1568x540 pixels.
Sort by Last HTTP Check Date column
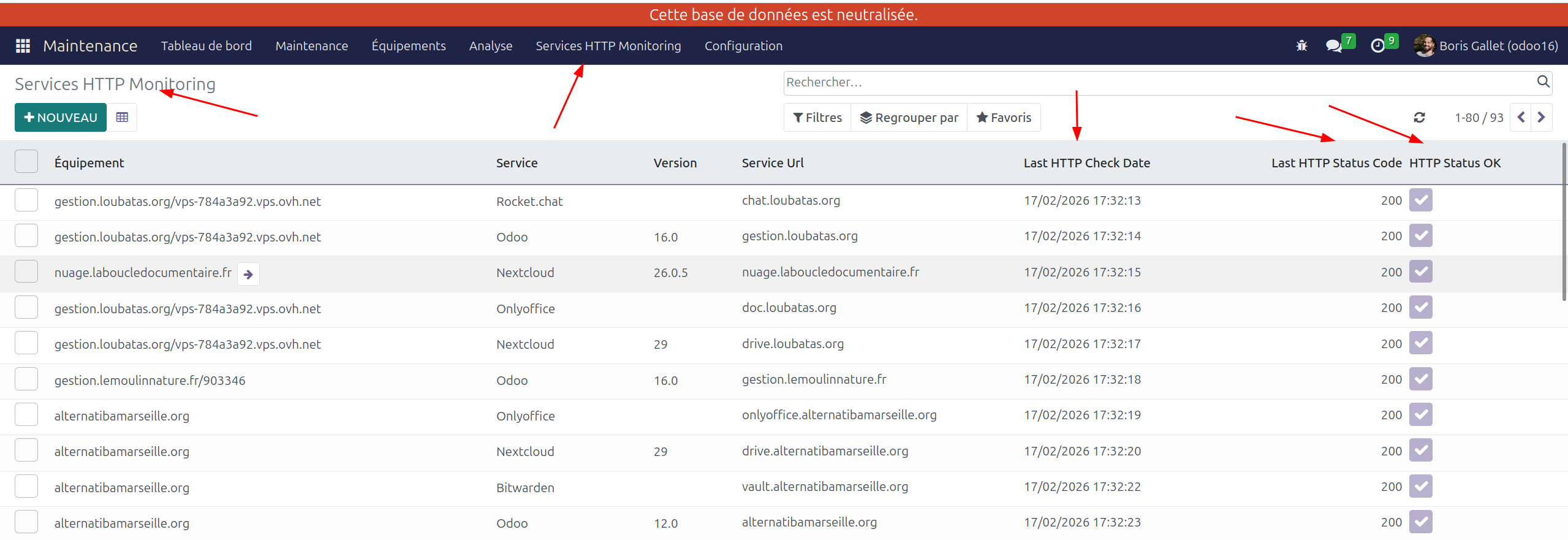(x=1086, y=163)
